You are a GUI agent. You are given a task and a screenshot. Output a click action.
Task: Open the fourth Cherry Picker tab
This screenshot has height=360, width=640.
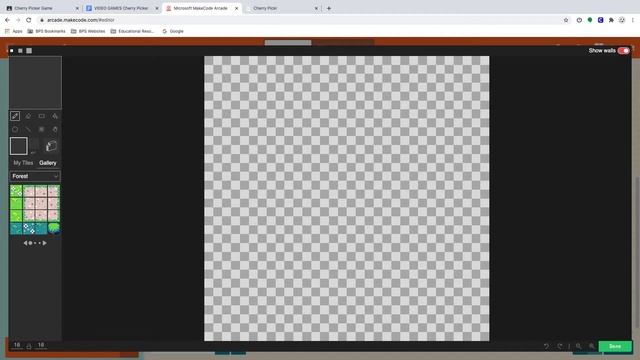[x=282, y=8]
